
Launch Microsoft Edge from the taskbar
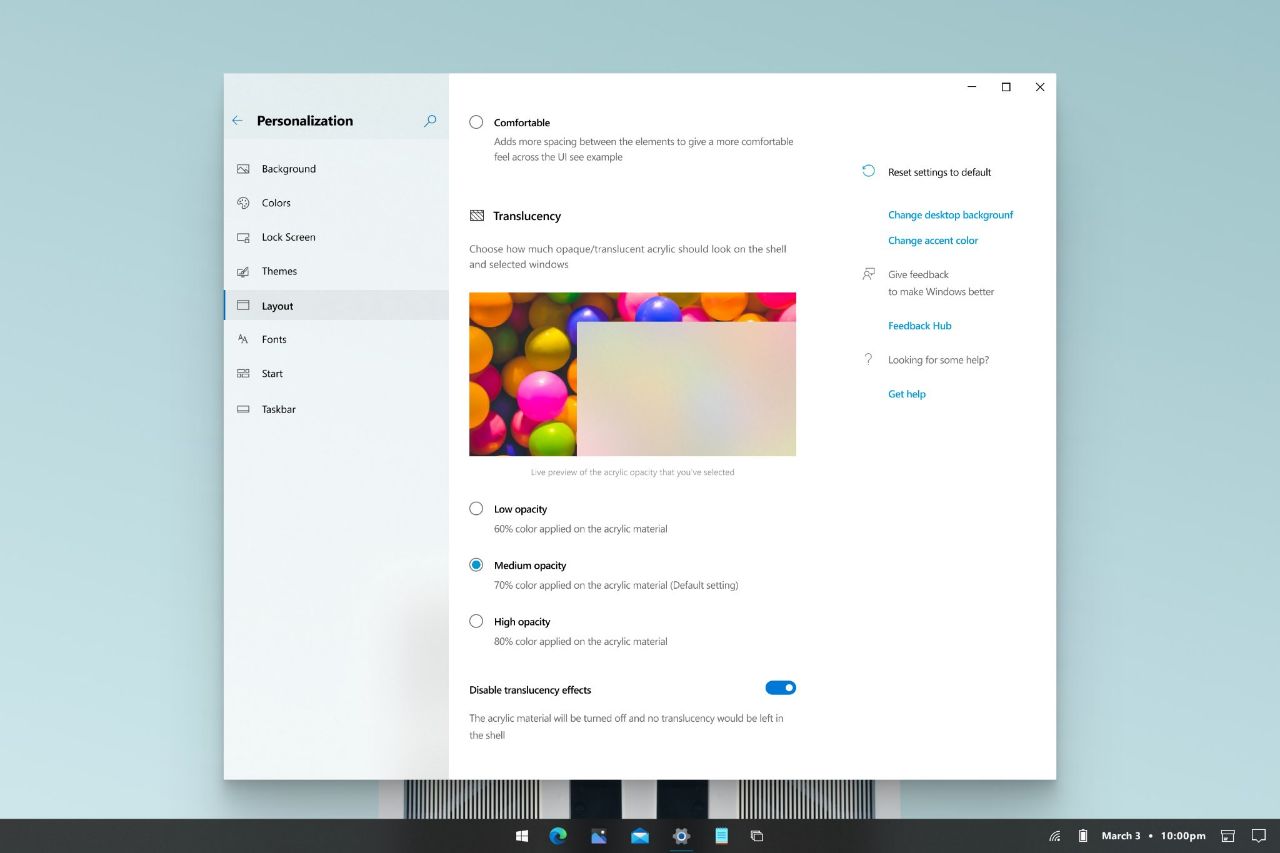tap(558, 836)
